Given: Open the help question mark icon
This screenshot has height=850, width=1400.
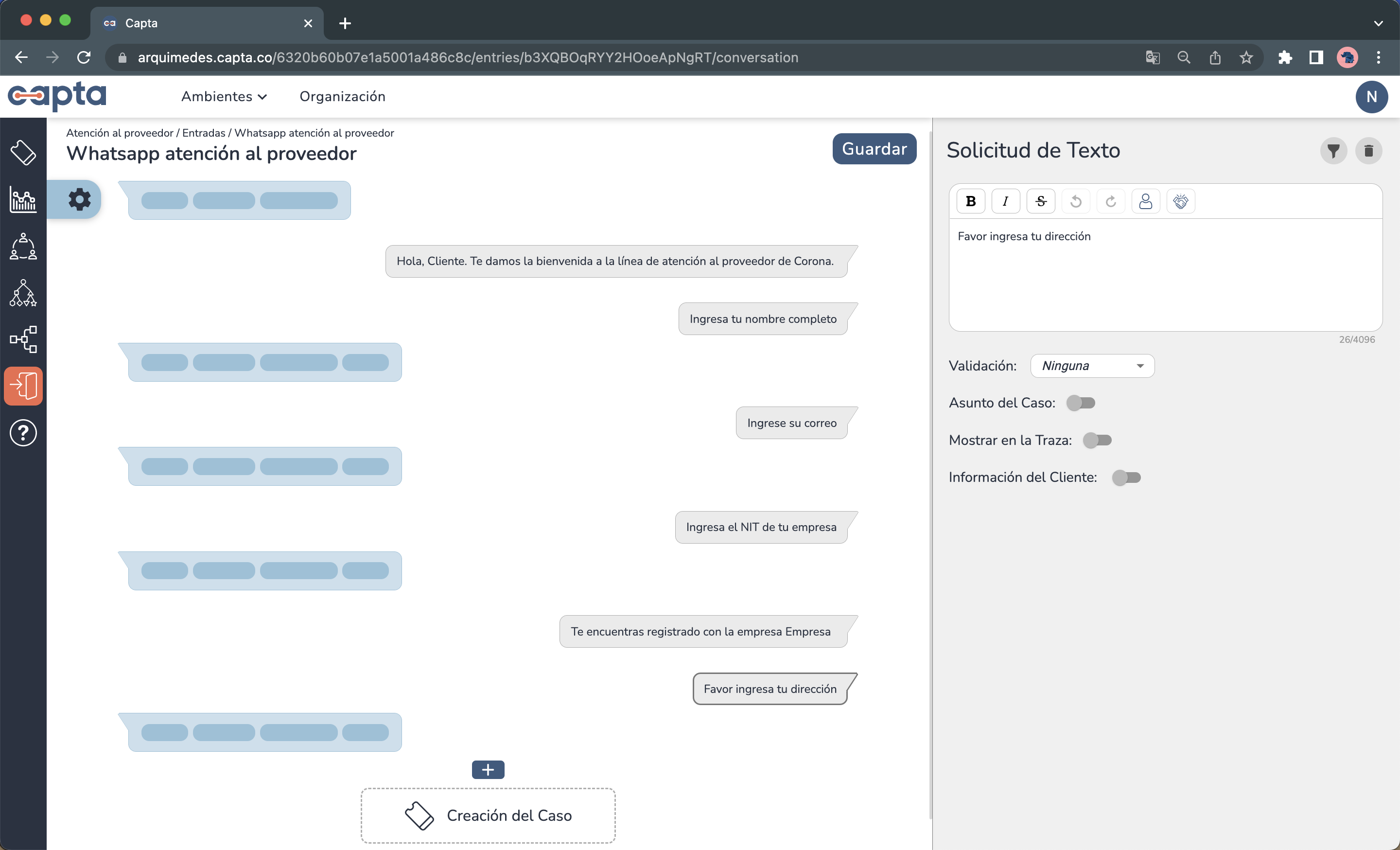Looking at the screenshot, I should pos(23,432).
